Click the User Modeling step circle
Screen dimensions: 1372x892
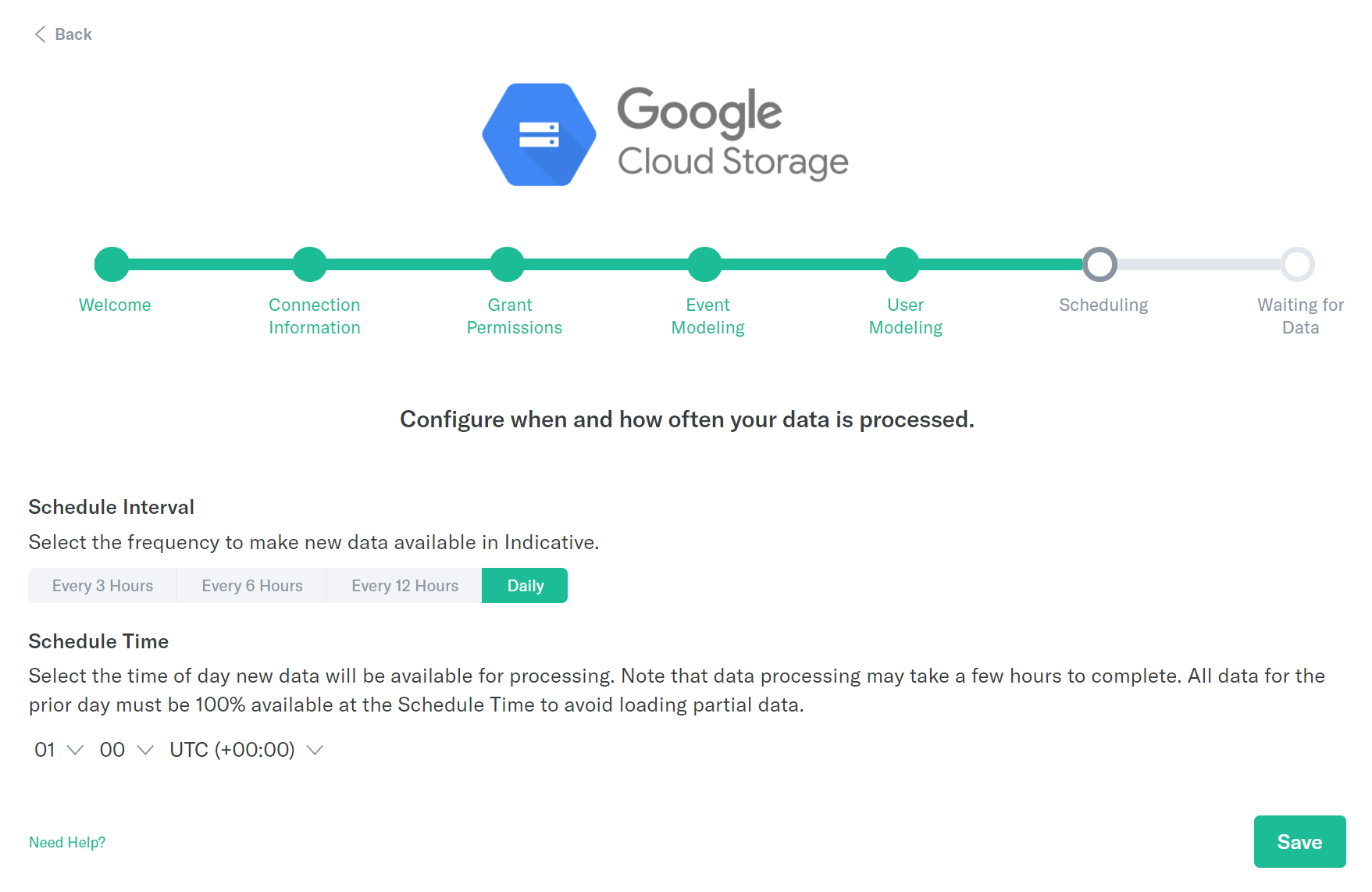coord(902,264)
